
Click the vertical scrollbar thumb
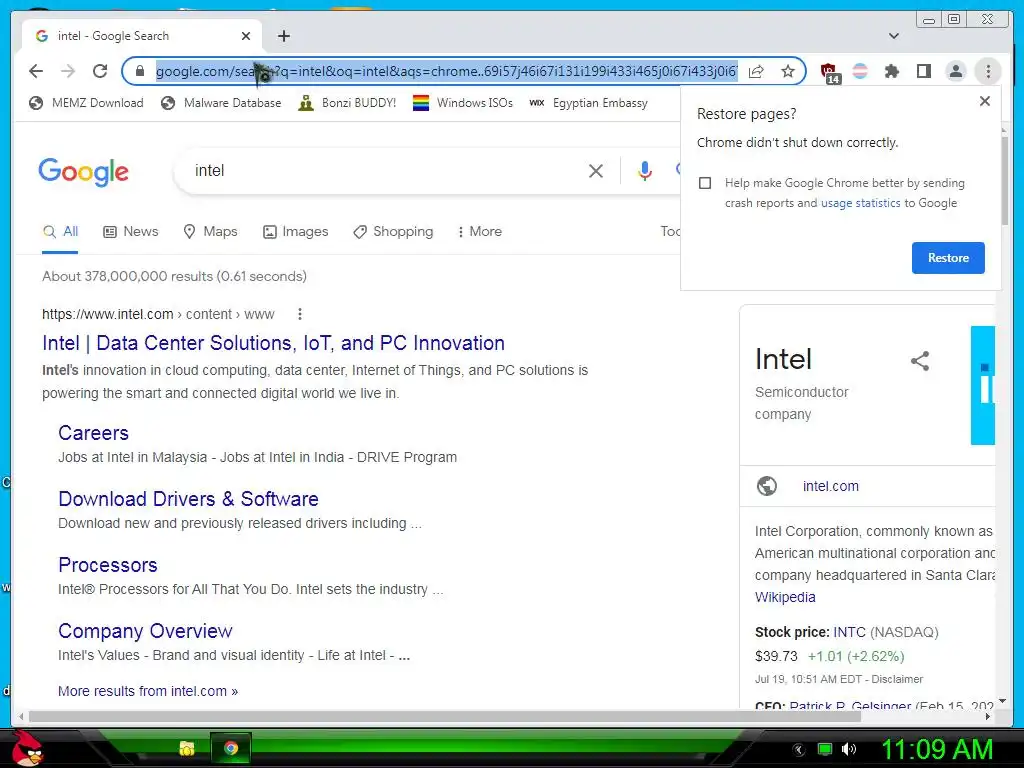(x=1004, y=180)
